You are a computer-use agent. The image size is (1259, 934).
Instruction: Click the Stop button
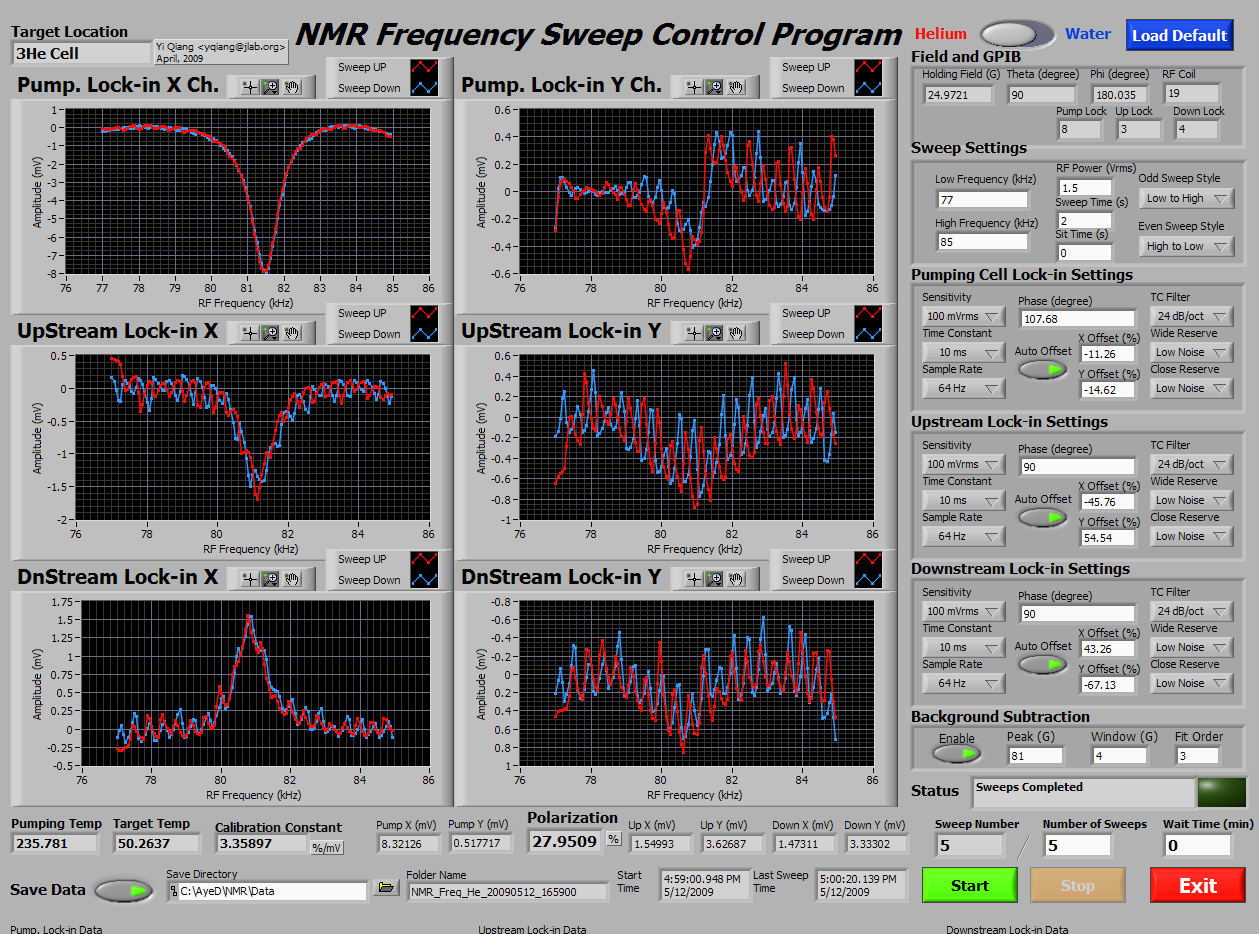[x=1077, y=885]
